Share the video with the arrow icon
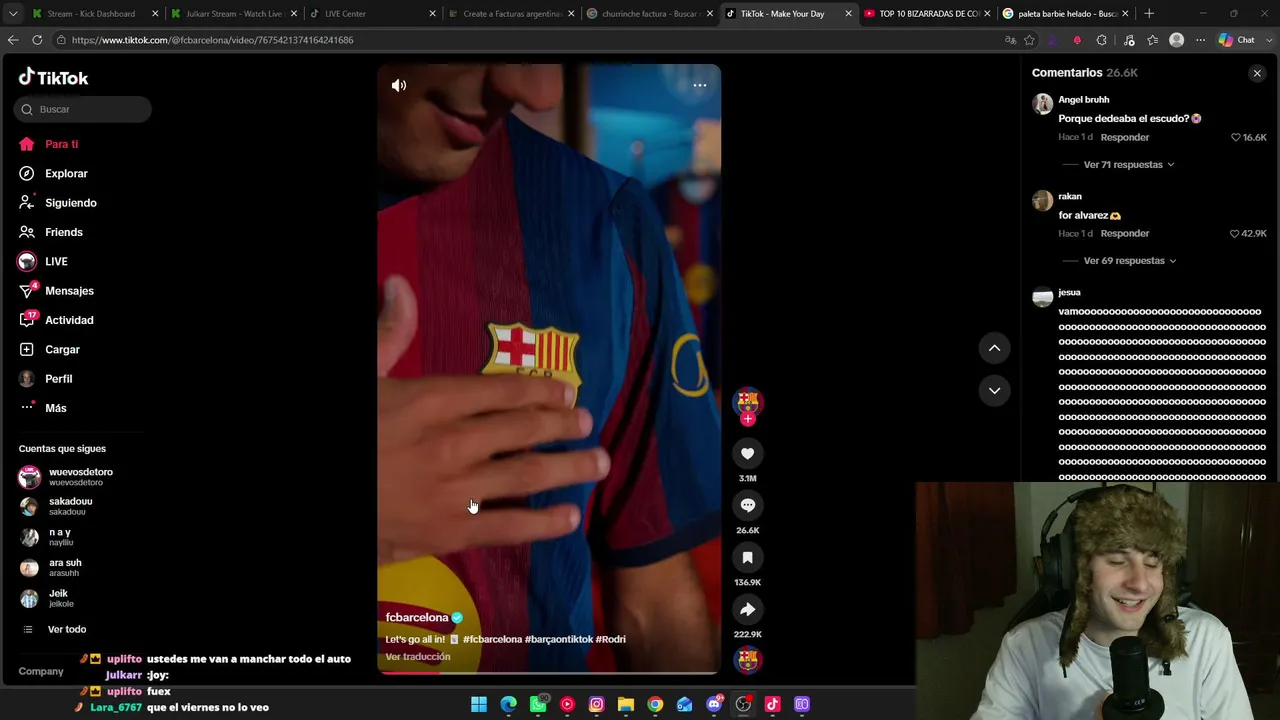This screenshot has width=1280, height=720. point(747,609)
